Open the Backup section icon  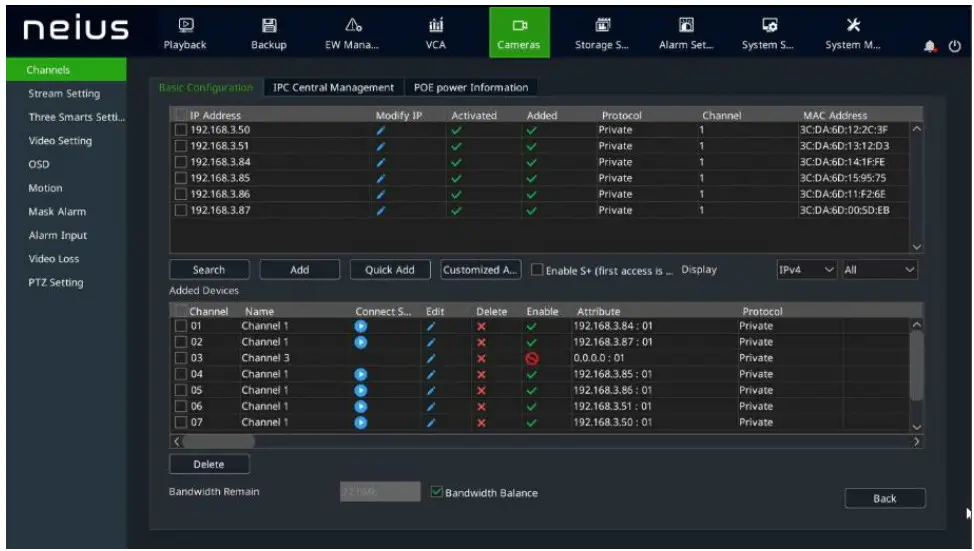tap(268, 25)
